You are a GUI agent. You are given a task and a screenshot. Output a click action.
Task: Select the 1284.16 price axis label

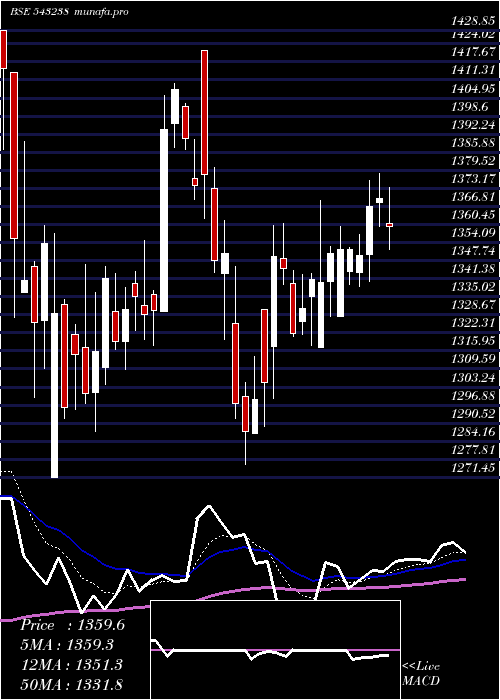click(x=473, y=432)
